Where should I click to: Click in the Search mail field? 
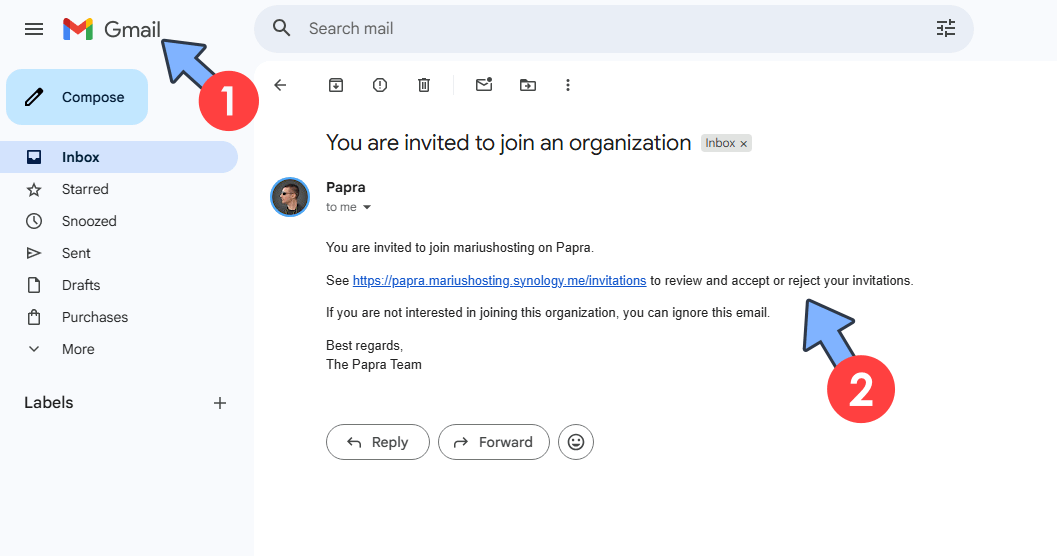click(600, 28)
